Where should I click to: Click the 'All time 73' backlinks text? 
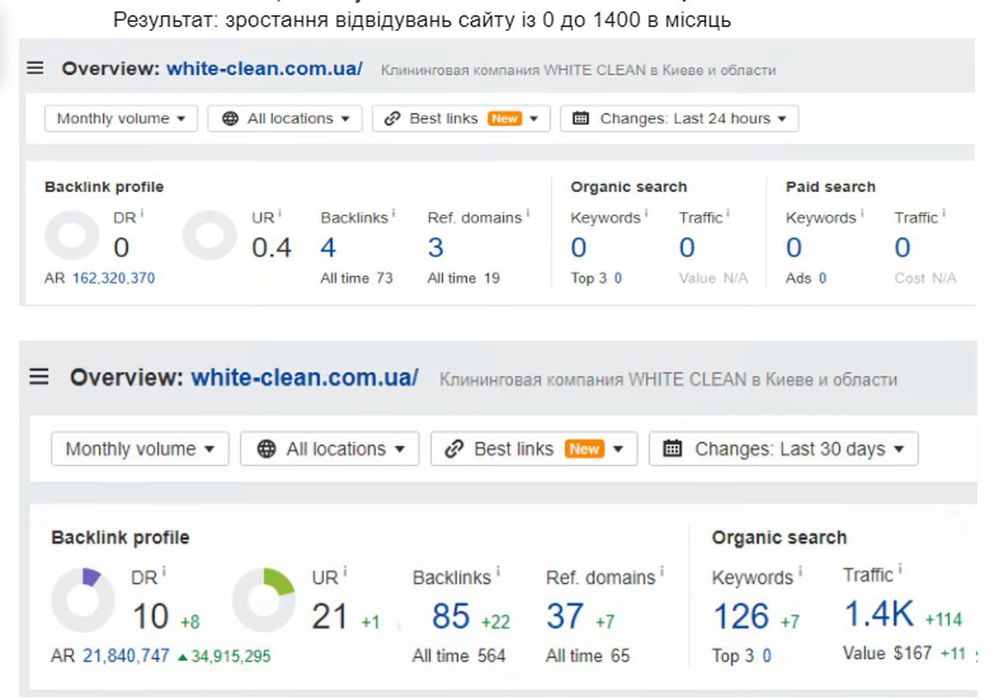coord(356,278)
